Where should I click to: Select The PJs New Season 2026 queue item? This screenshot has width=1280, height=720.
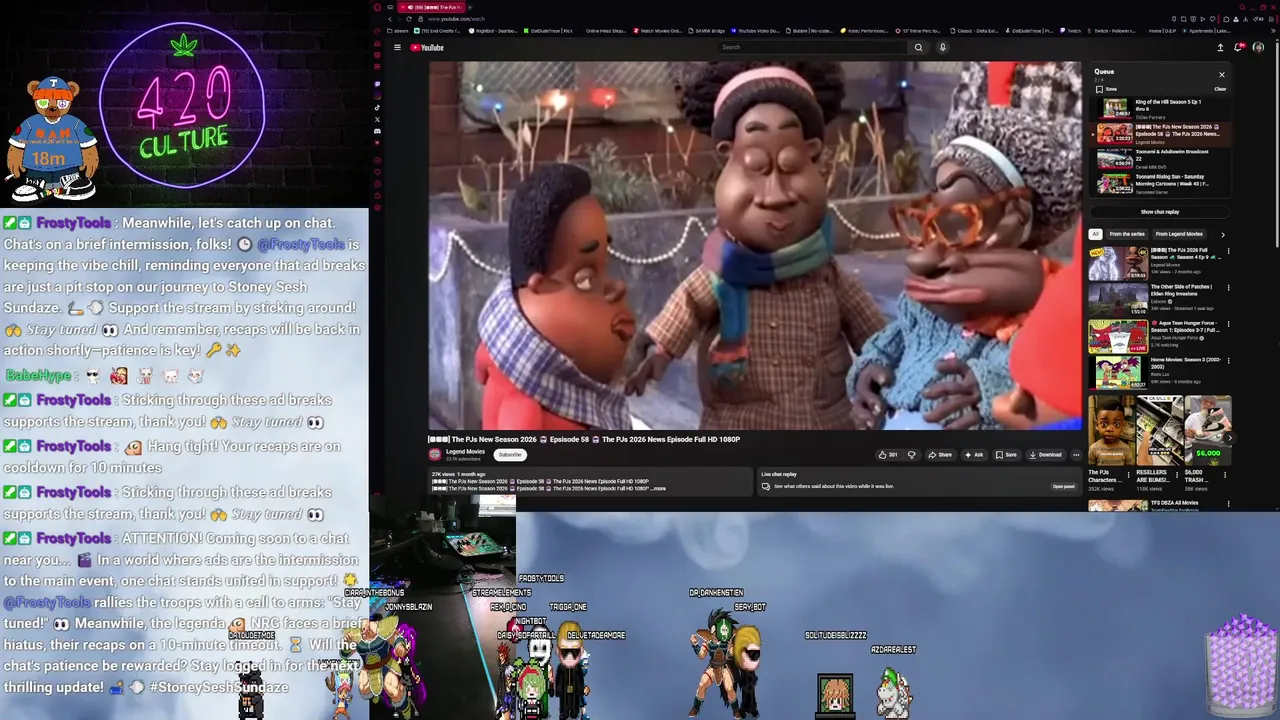click(x=1161, y=134)
